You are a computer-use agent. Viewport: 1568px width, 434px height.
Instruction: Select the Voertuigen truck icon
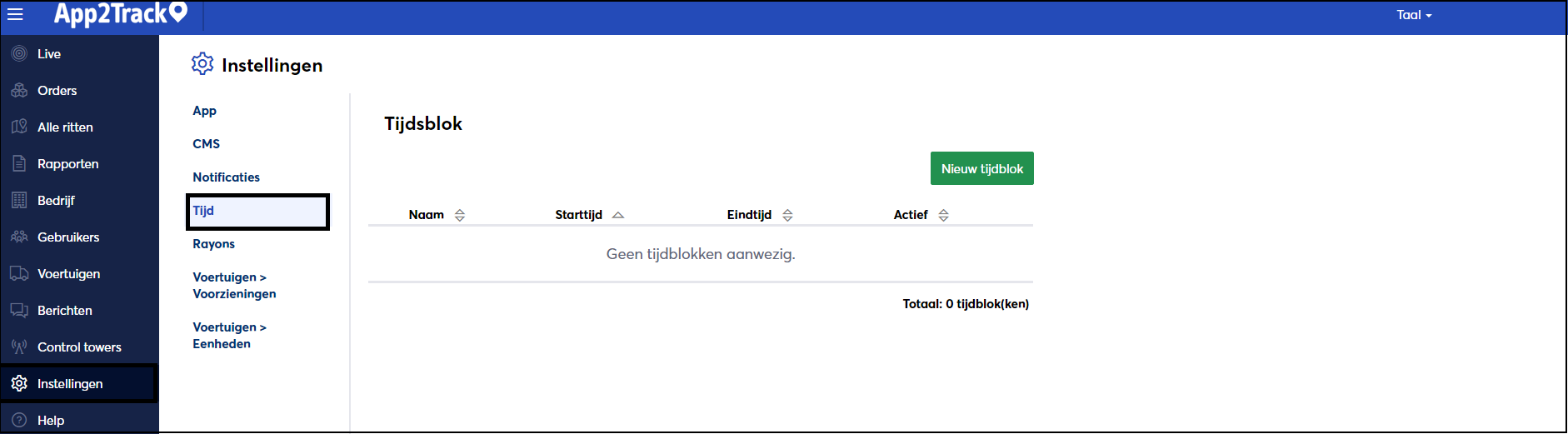(x=19, y=273)
